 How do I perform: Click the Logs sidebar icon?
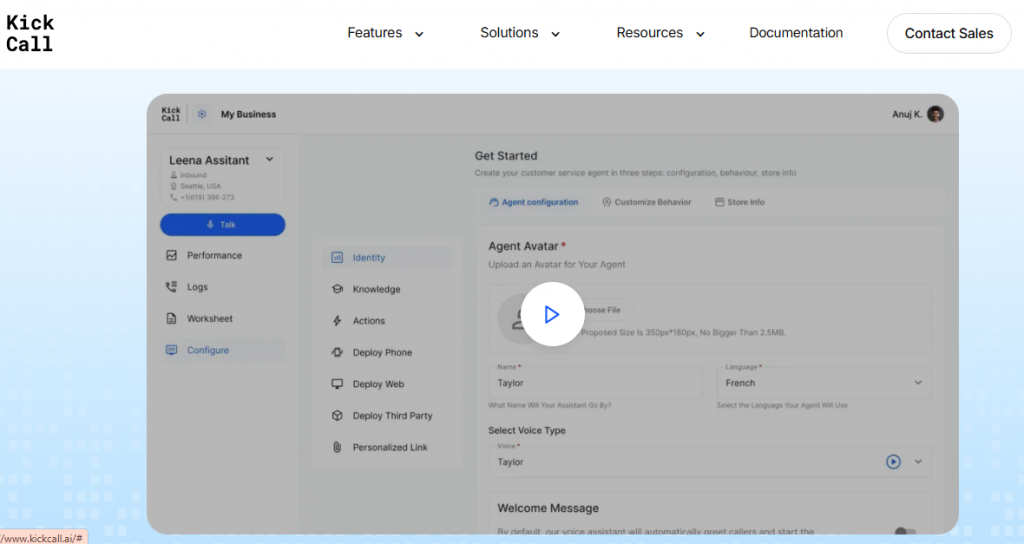(x=171, y=287)
